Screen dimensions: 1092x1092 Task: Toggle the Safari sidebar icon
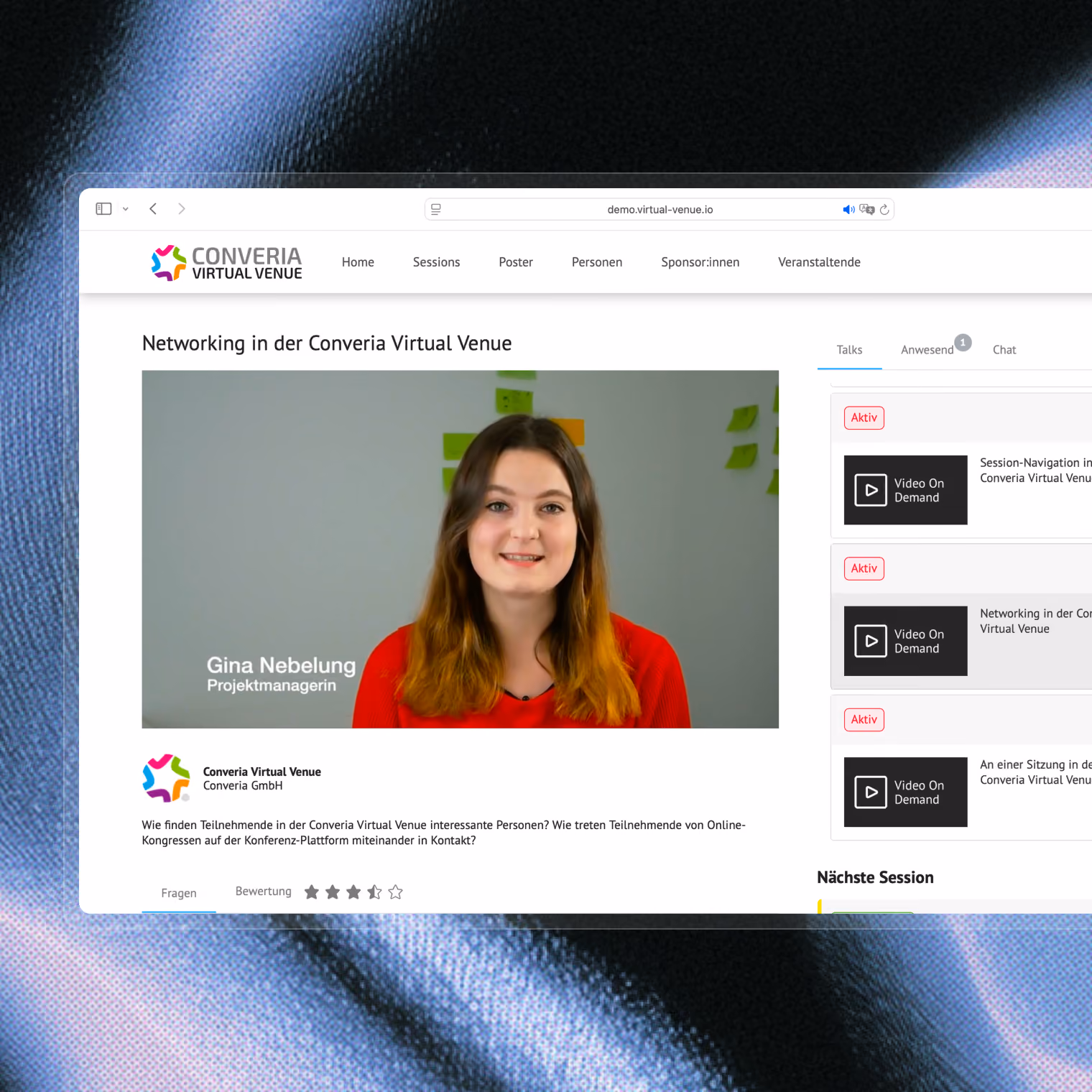tap(103, 208)
